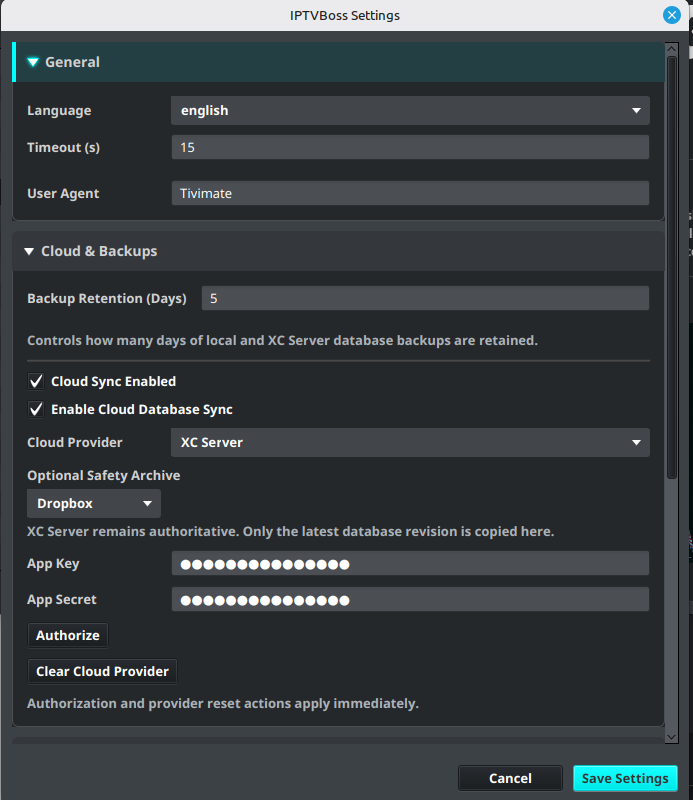Open the Language dropdown showing english
The width and height of the screenshot is (693, 800).
click(410, 111)
